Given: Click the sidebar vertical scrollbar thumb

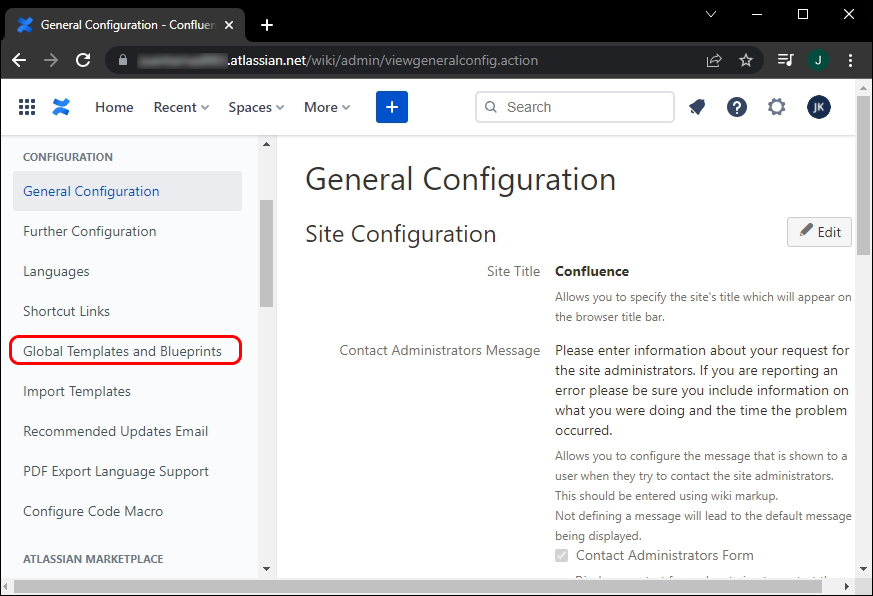Looking at the screenshot, I should 266,253.
